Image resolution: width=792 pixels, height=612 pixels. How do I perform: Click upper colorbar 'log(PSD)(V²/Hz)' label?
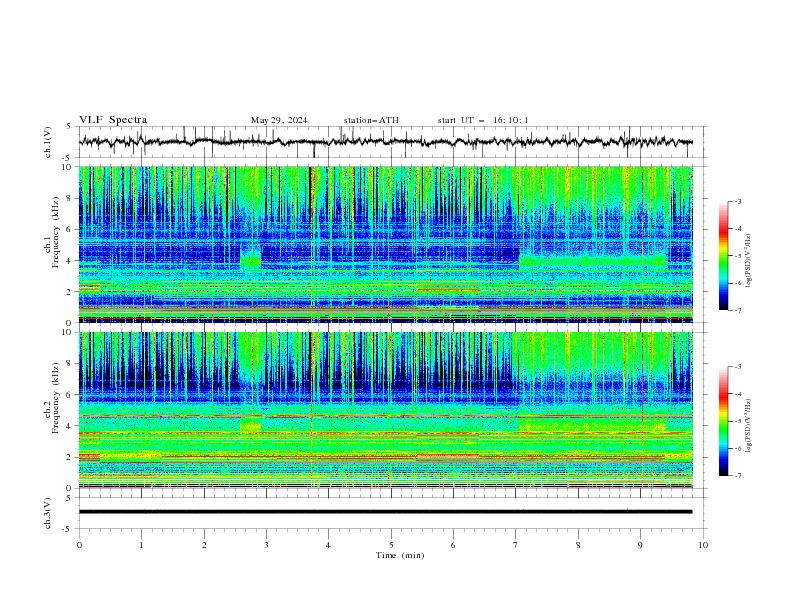tap(748, 261)
